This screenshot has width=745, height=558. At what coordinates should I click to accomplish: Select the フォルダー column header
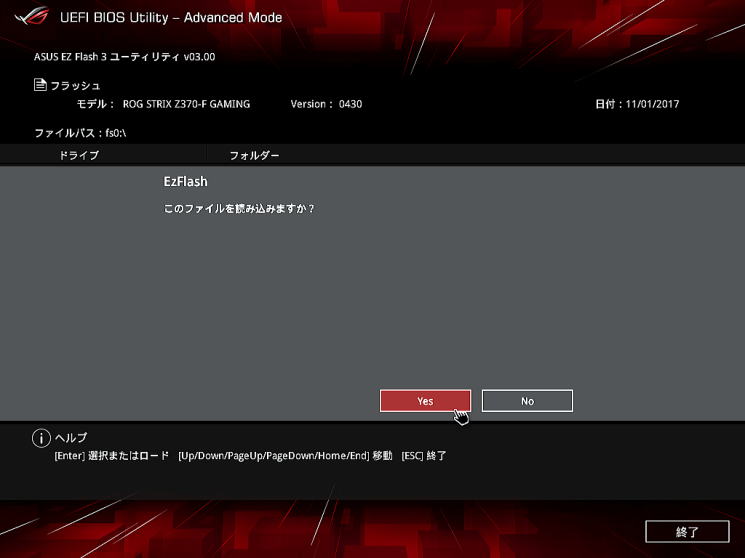tap(254, 155)
